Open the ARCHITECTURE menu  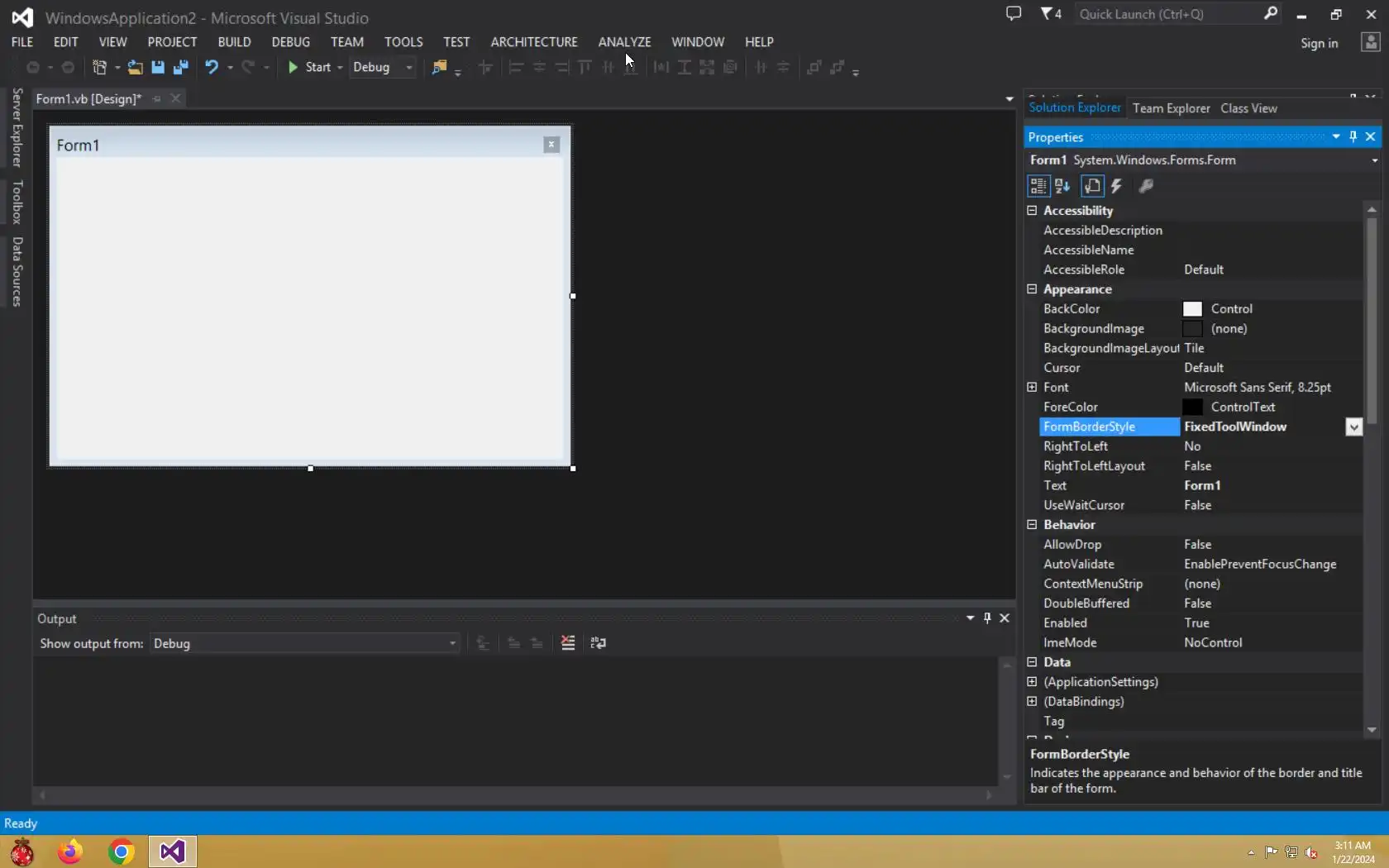coord(534,42)
